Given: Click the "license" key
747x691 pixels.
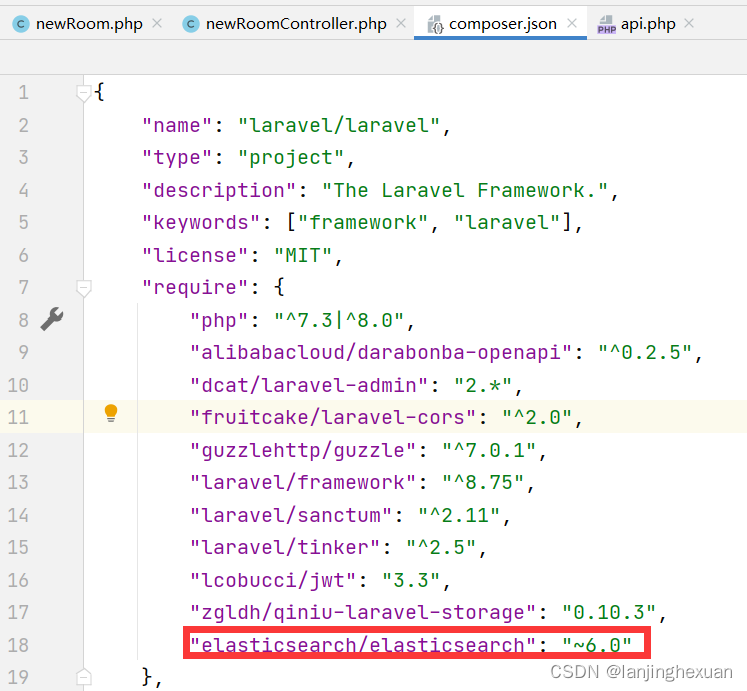Looking at the screenshot, I should tap(195, 255).
